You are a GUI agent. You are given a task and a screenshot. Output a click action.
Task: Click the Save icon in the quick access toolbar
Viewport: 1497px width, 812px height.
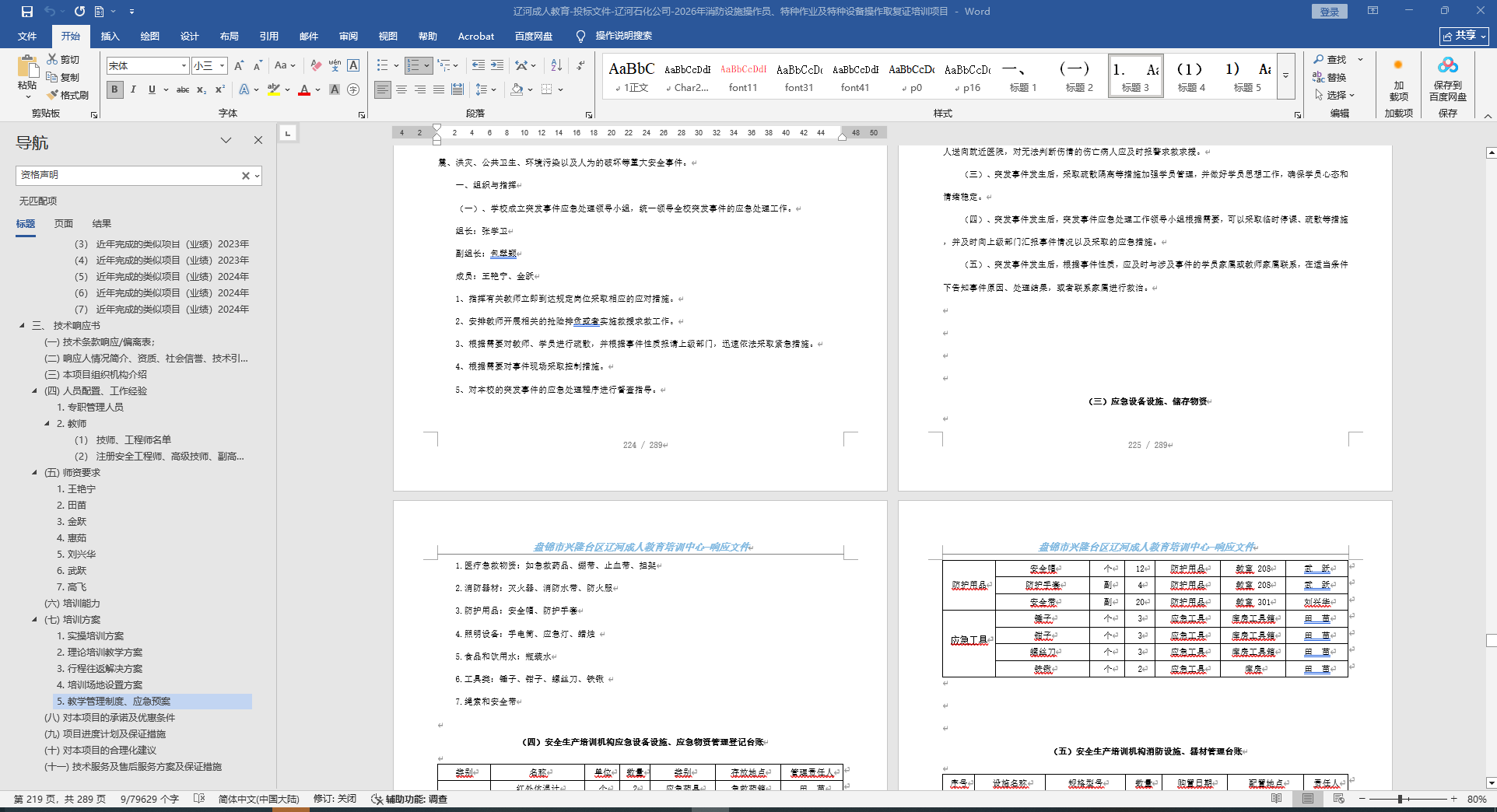[x=27, y=12]
